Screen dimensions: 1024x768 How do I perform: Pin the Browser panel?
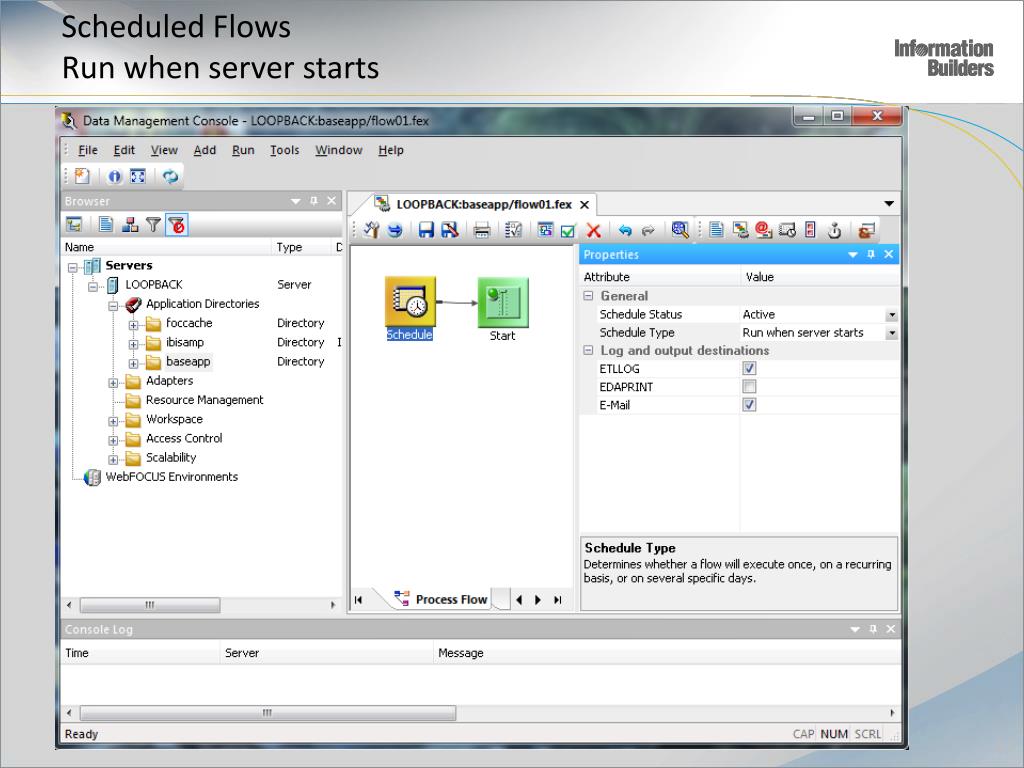[x=314, y=200]
